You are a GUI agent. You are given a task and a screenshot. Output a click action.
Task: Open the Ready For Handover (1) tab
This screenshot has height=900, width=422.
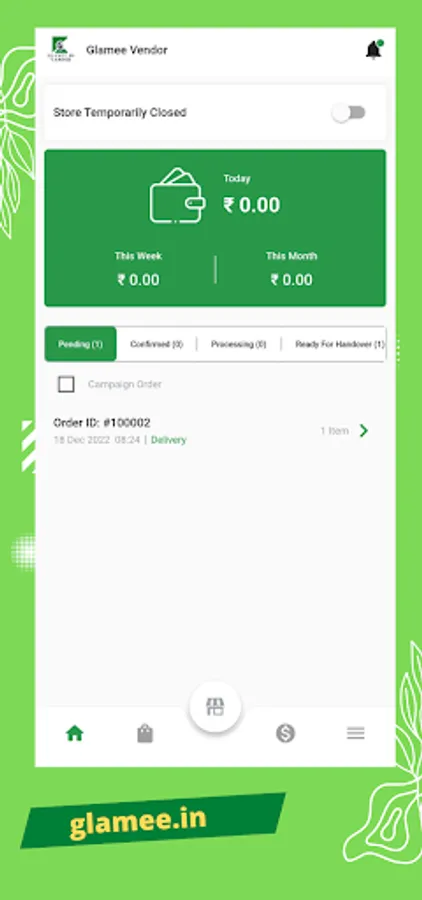(x=339, y=344)
